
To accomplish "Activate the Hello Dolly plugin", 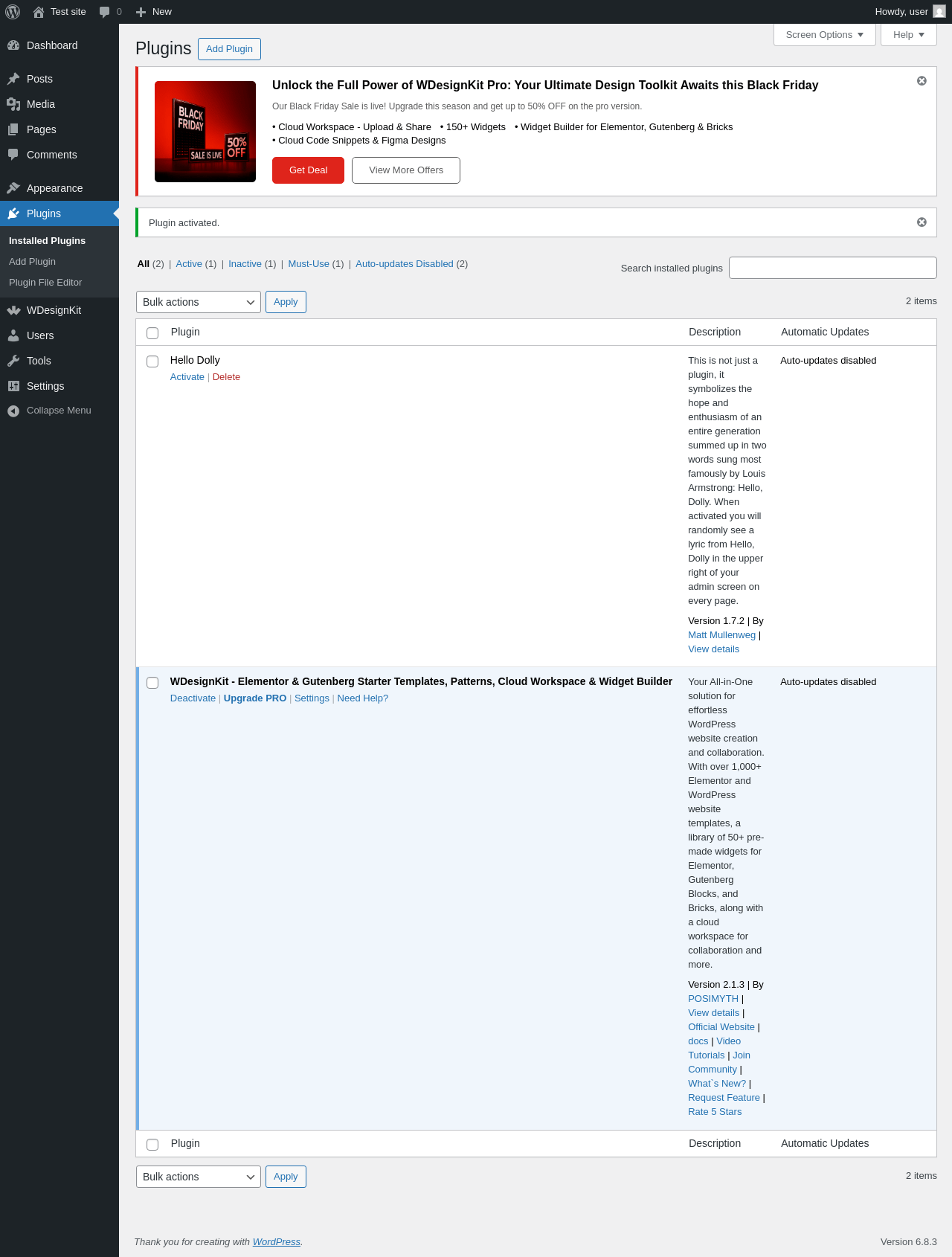I will pyautogui.click(x=187, y=377).
